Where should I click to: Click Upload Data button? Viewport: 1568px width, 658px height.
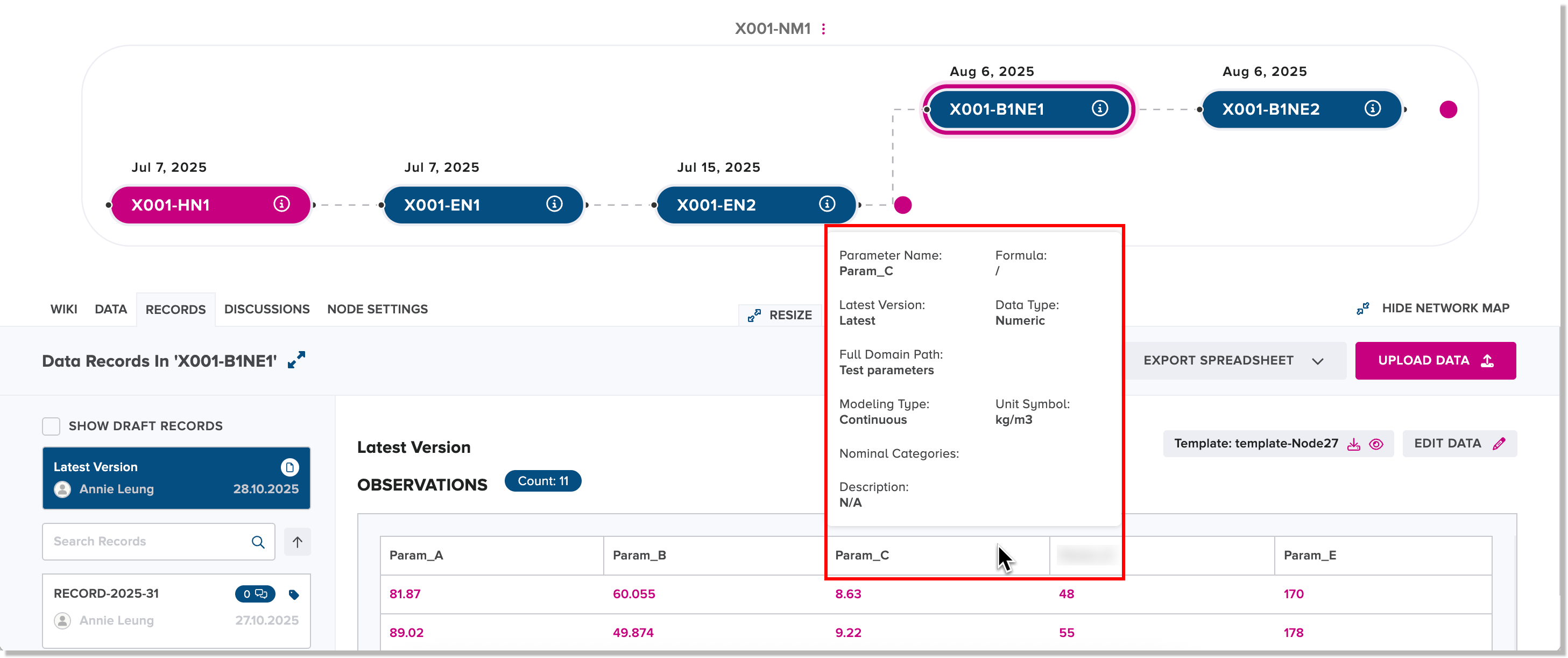(1435, 361)
